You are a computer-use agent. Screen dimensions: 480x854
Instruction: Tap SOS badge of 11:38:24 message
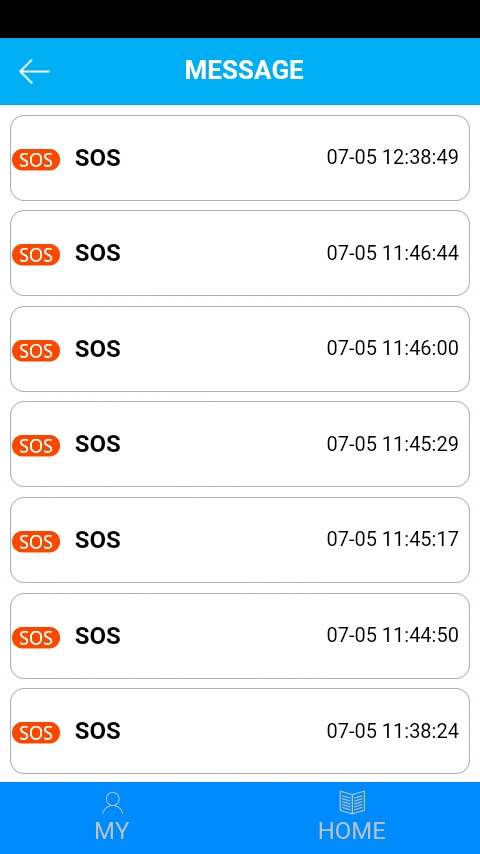pyautogui.click(x=35, y=733)
